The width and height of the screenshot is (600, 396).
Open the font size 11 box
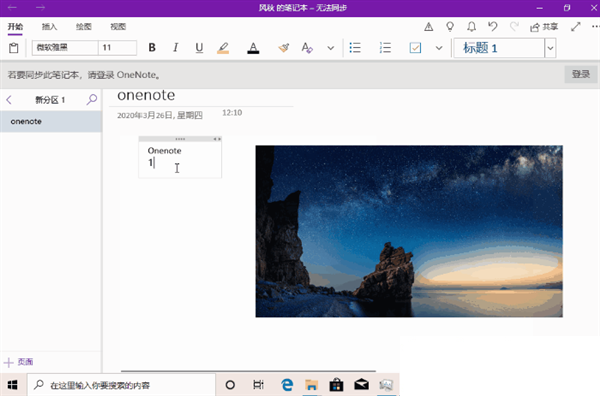[x=117, y=47]
